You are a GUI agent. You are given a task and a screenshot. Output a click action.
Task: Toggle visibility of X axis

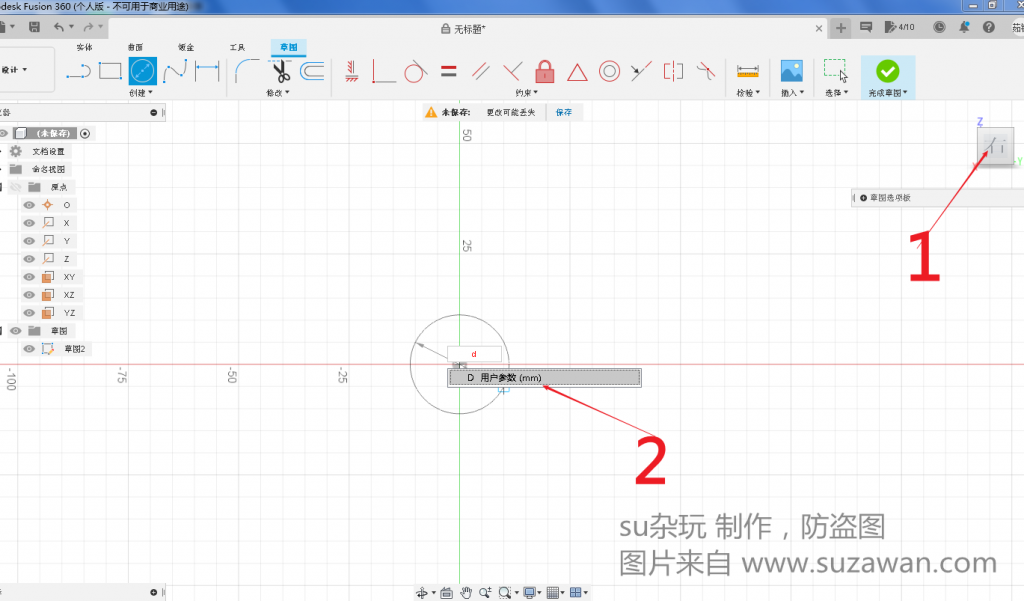click(x=29, y=223)
